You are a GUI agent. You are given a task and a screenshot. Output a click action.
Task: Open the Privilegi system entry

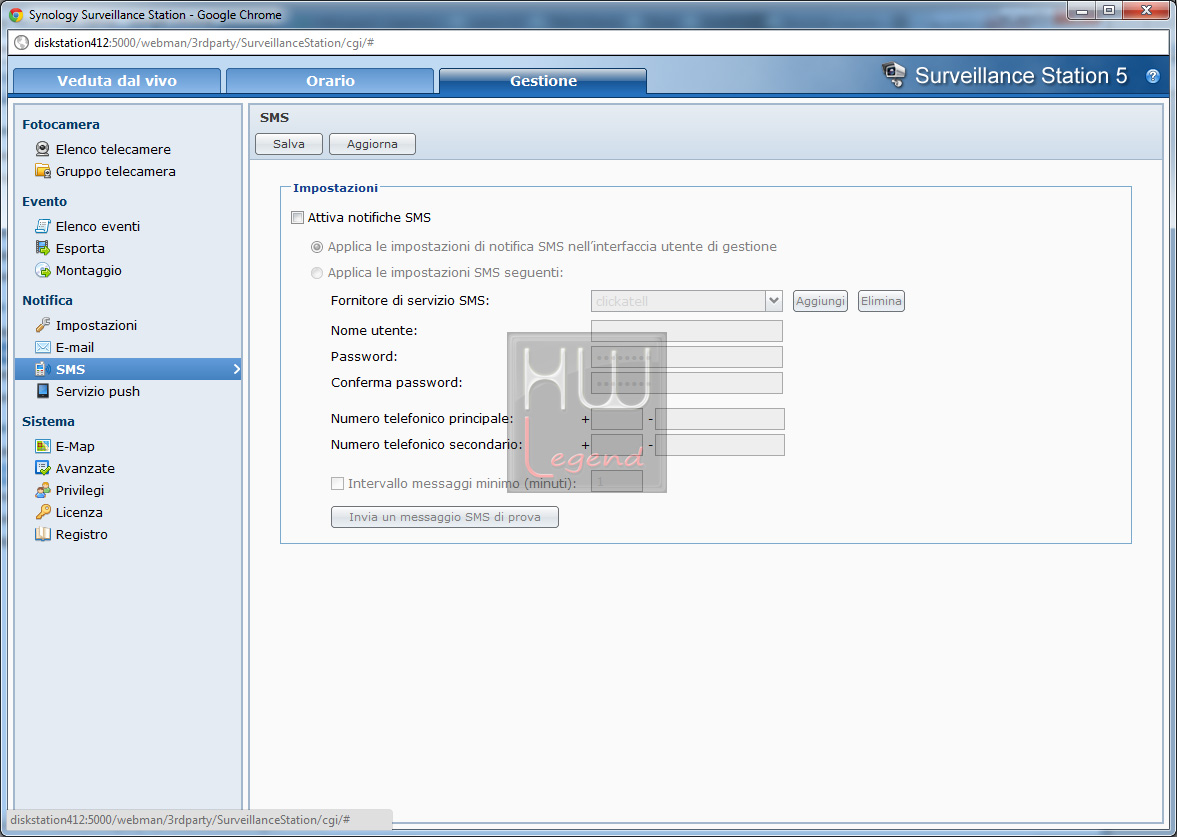click(x=80, y=490)
